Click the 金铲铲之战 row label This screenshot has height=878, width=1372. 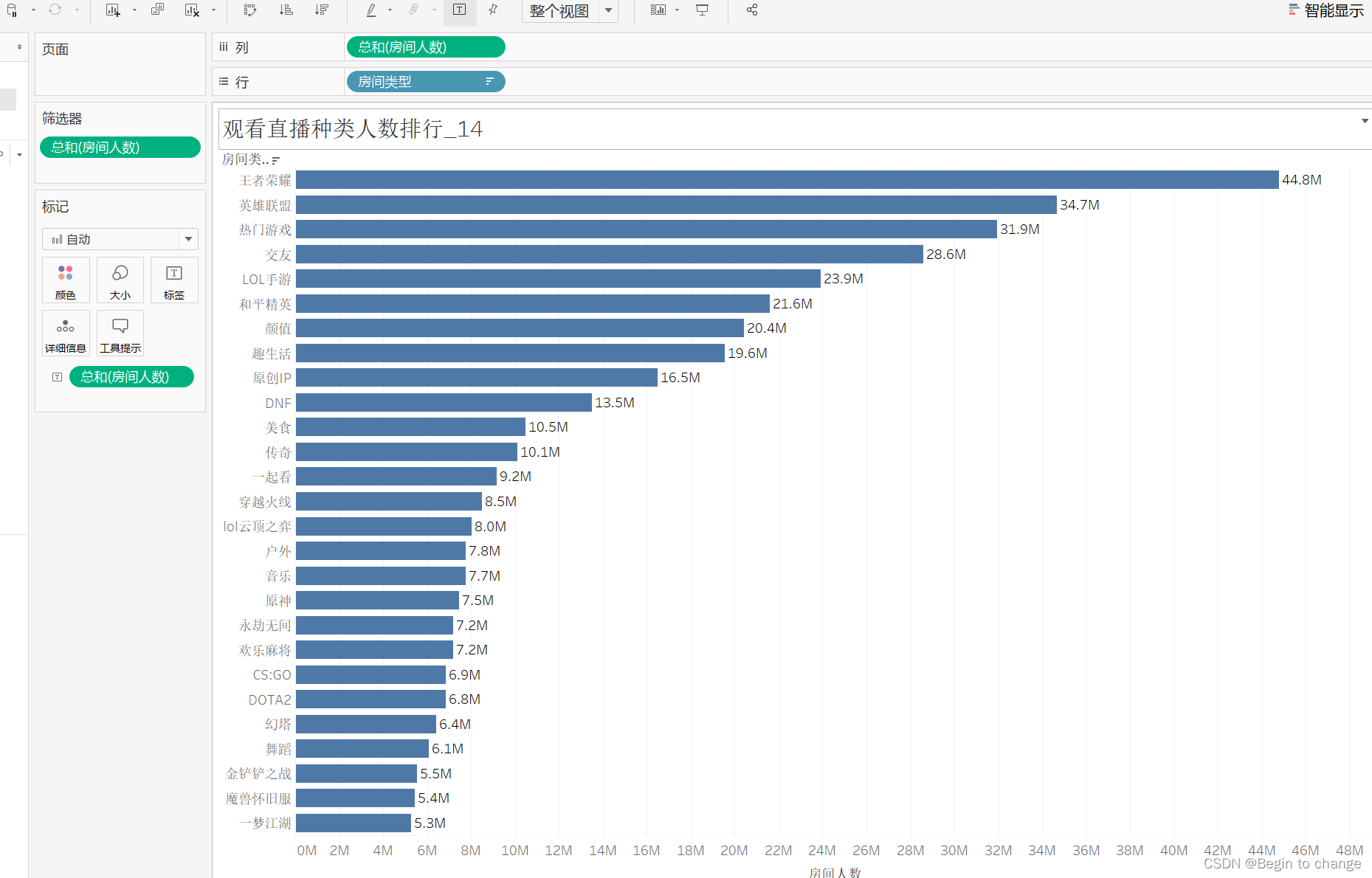[x=258, y=773]
